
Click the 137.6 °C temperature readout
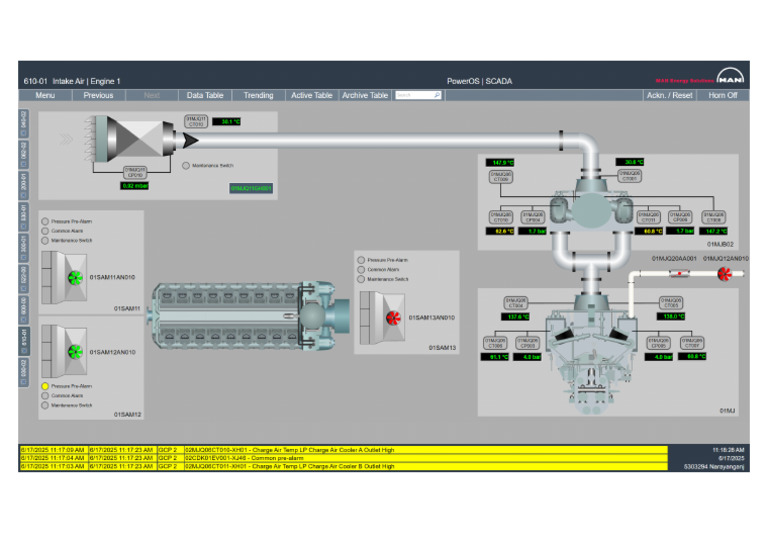[515, 317]
